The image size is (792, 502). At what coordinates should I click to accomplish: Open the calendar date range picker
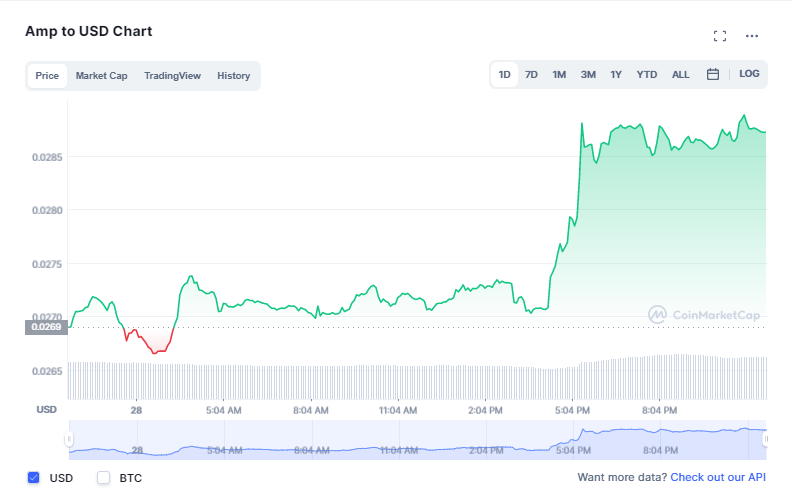[x=713, y=74]
